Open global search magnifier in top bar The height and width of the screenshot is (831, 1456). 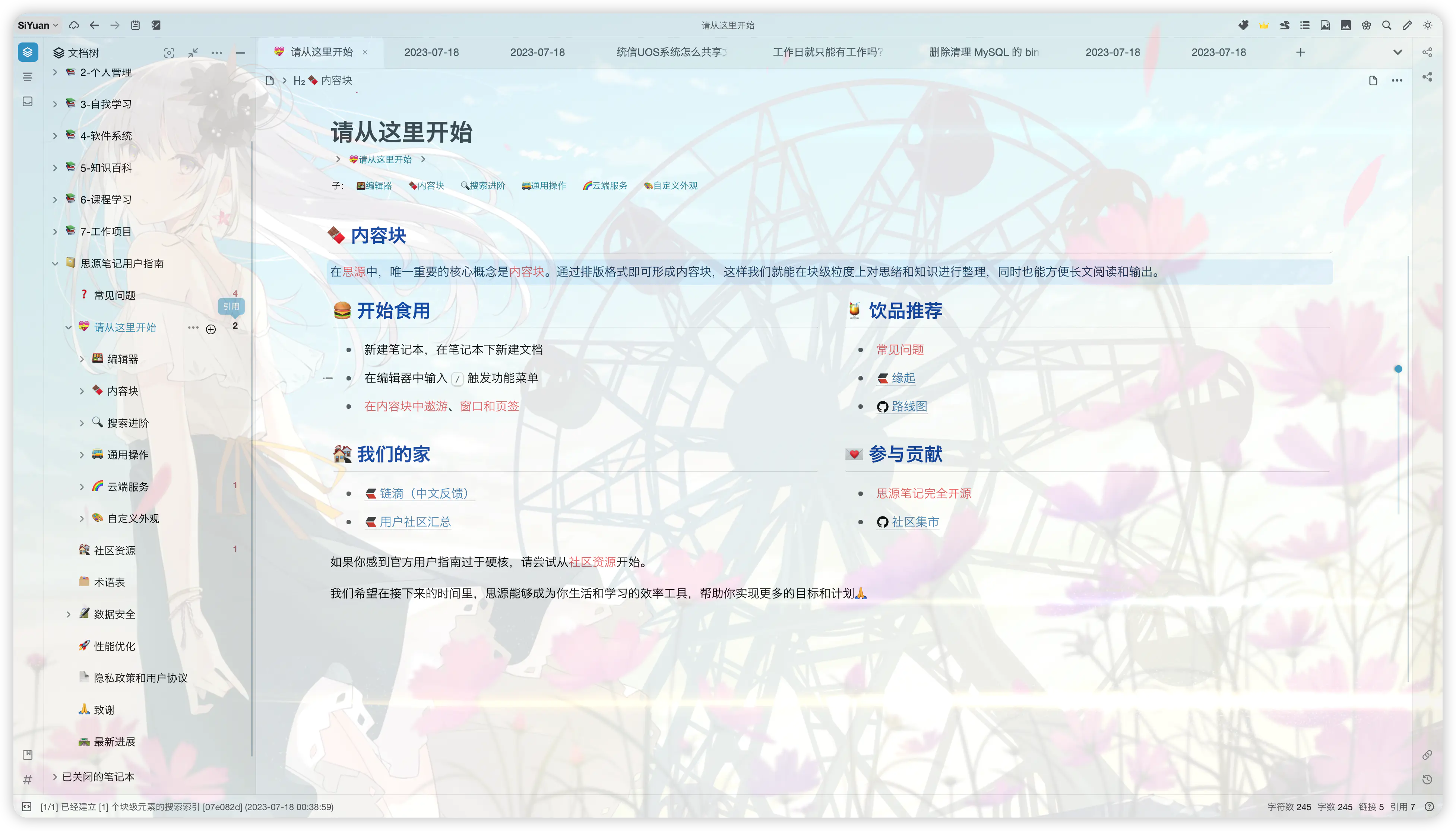(1386, 25)
